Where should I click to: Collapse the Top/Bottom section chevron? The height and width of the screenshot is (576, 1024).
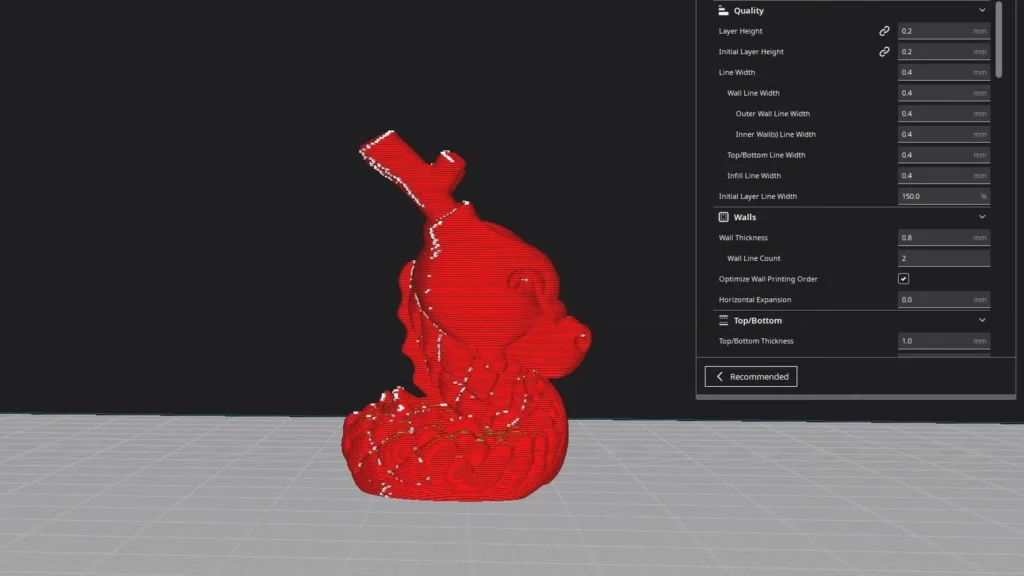pos(982,320)
